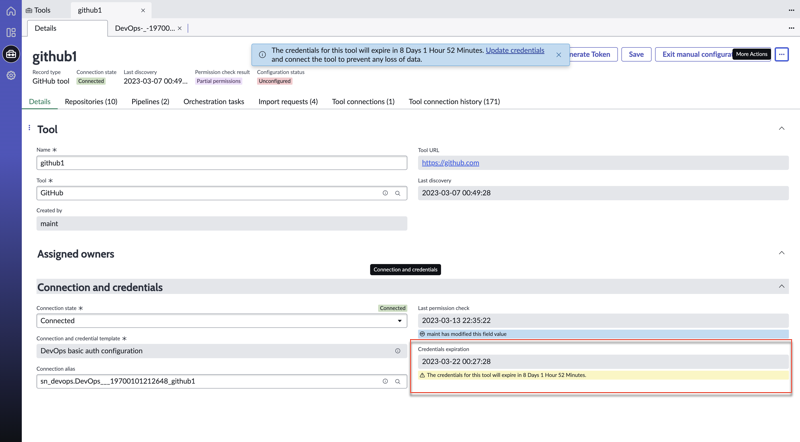This screenshot has width=800, height=442.
Task: Click the search icon in Connection alias field
Action: tap(397, 381)
